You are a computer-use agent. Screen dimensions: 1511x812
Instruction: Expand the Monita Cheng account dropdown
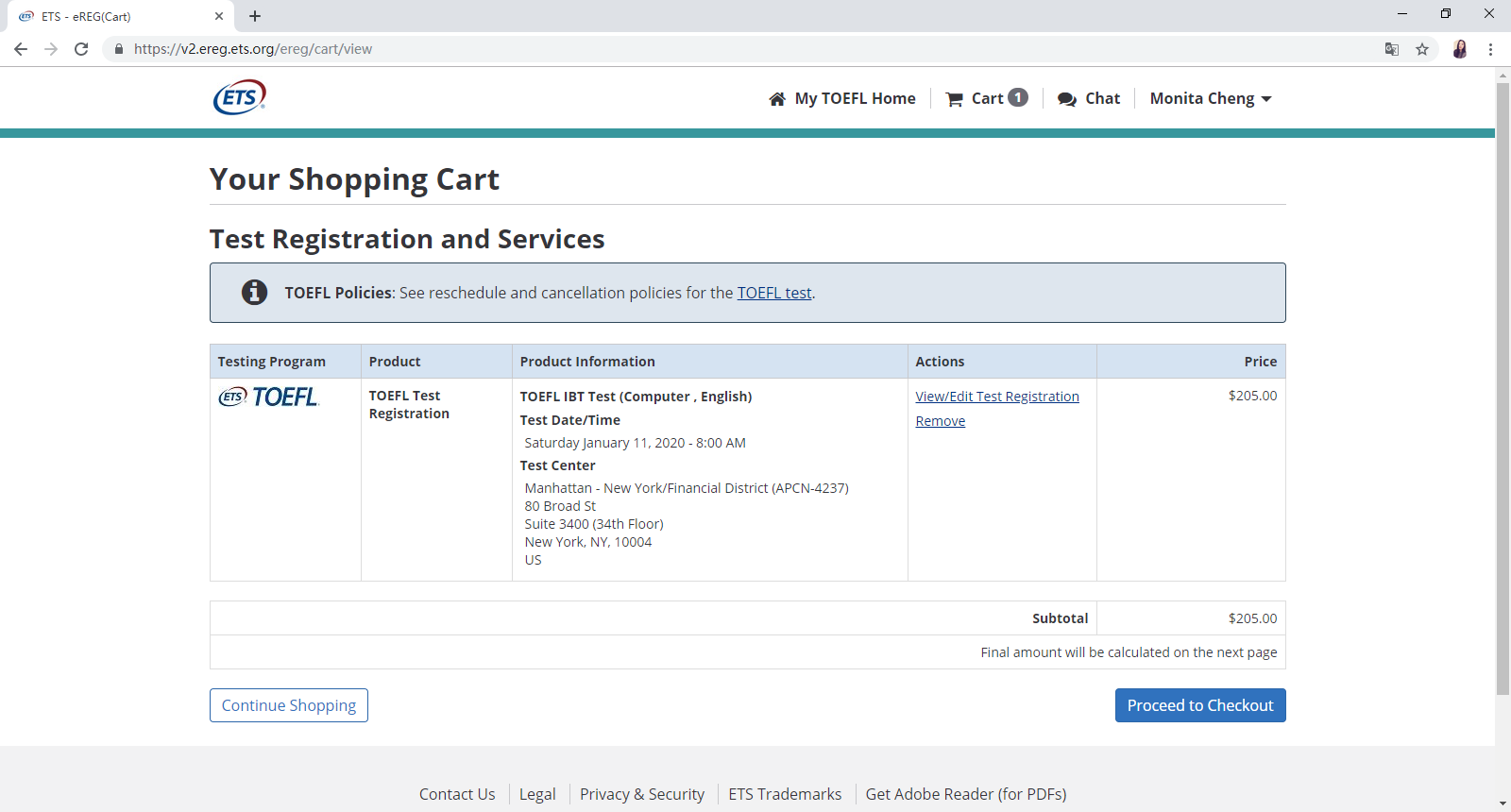[x=1211, y=98]
